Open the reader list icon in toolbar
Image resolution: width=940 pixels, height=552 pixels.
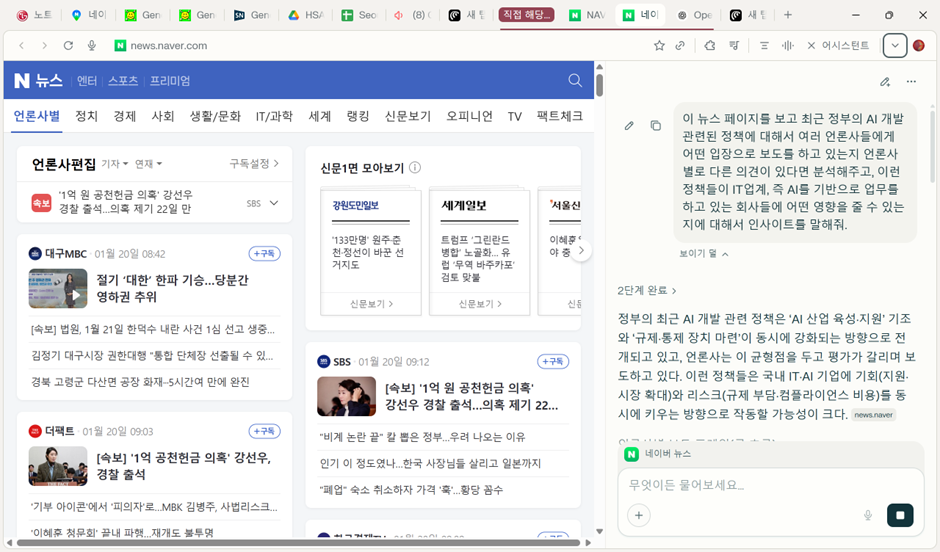pyautogui.click(x=734, y=46)
